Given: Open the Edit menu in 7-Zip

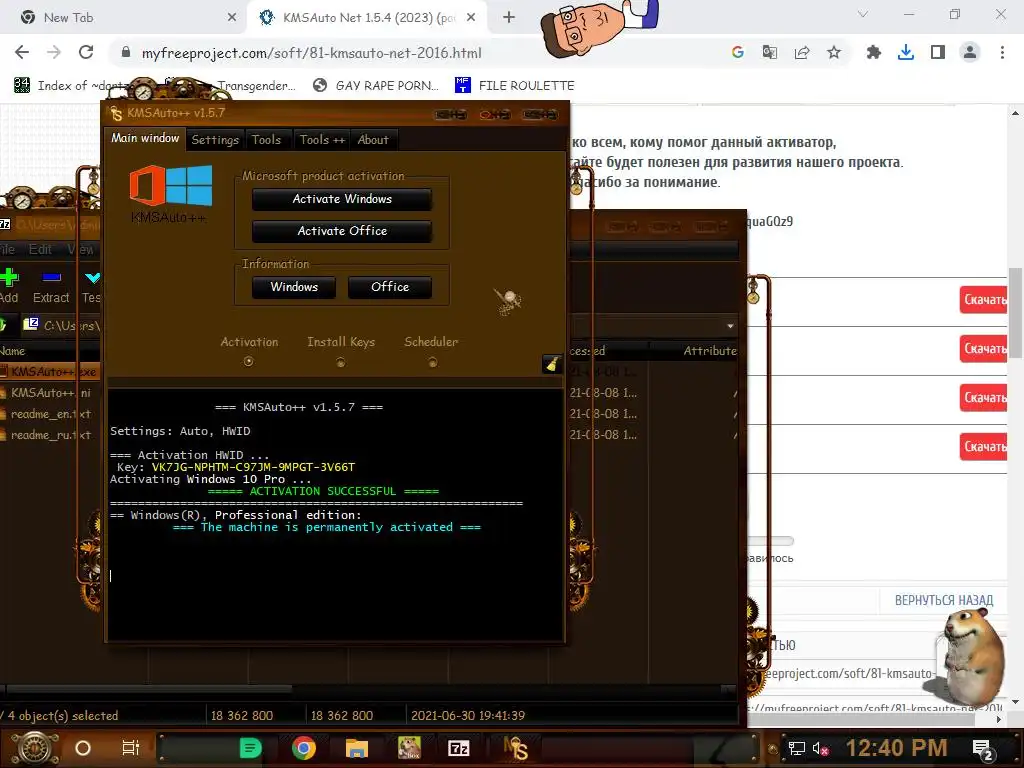Looking at the screenshot, I should click(x=40, y=249).
